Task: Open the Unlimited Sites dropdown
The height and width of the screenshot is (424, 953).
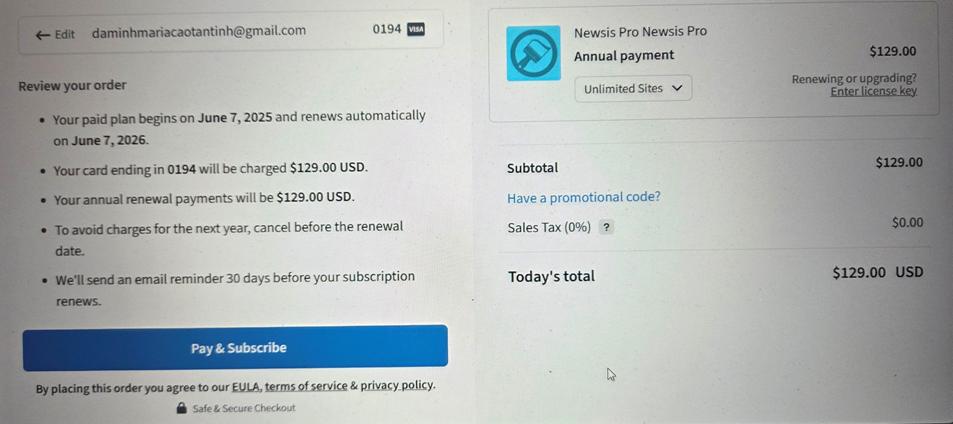Action: 633,89
